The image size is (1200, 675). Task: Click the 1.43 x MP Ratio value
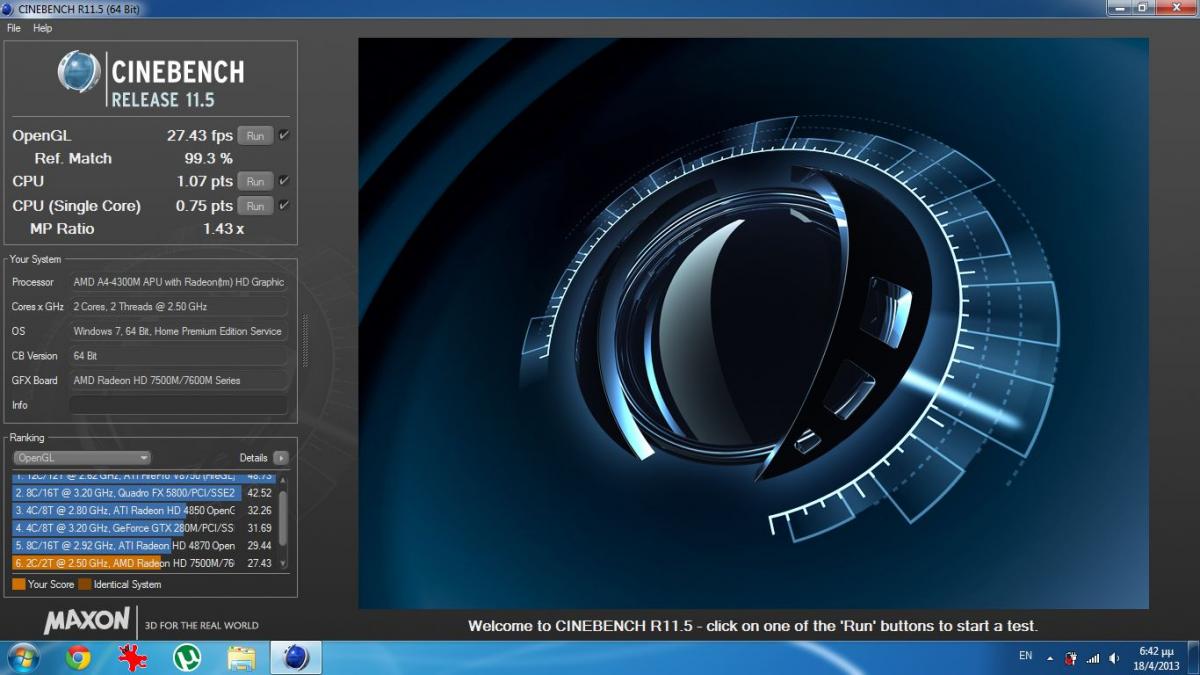pos(224,229)
